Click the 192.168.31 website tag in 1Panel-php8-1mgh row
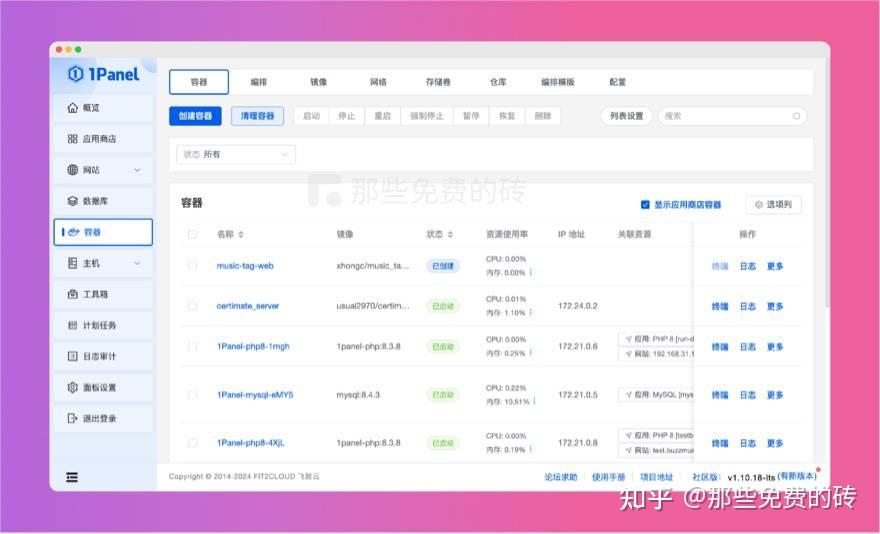Screen dimensions: 880x534 click(x=657, y=354)
